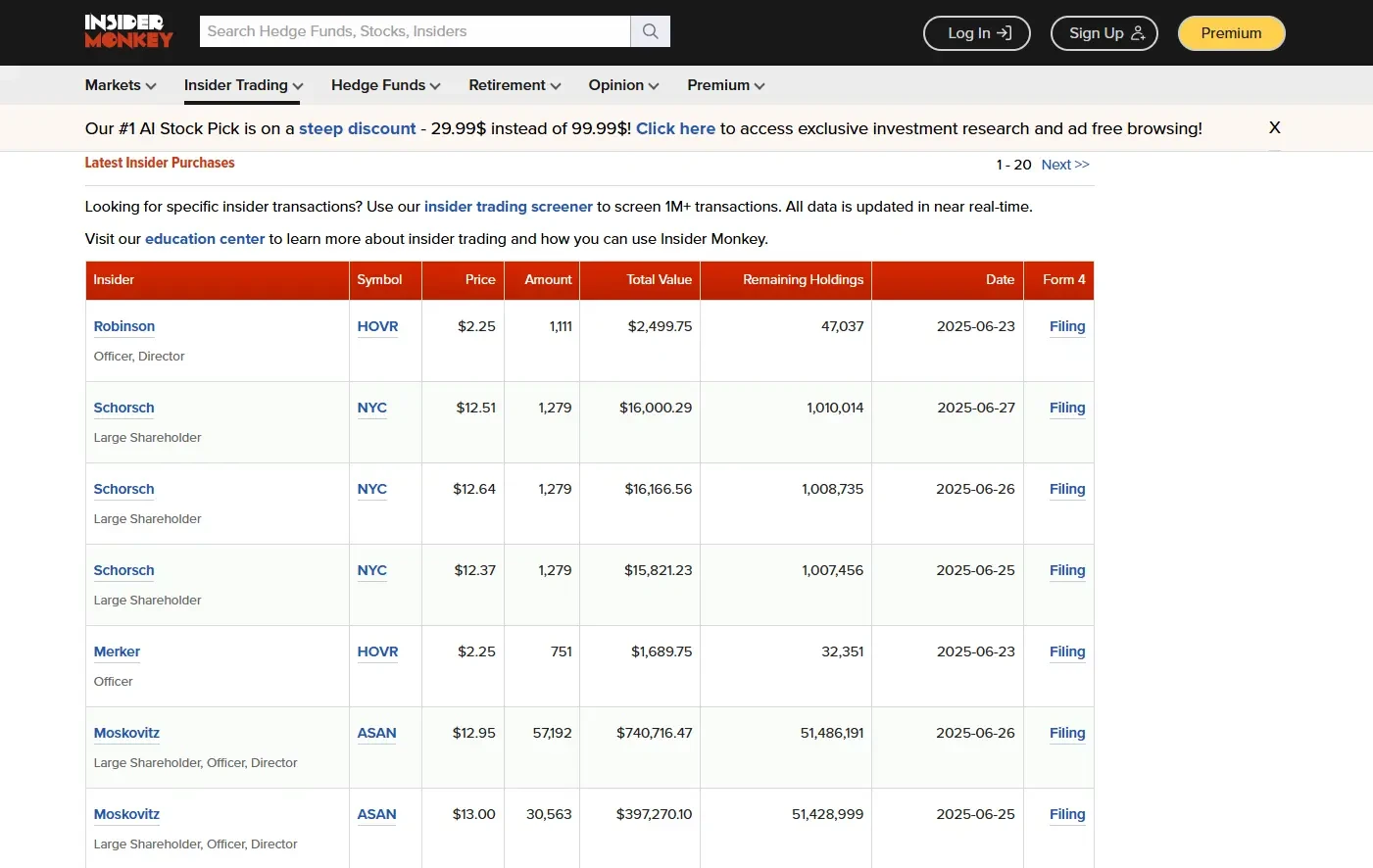Open NYC symbol in $12.64 row
Image resolution: width=1373 pixels, height=868 pixels.
coord(372,489)
